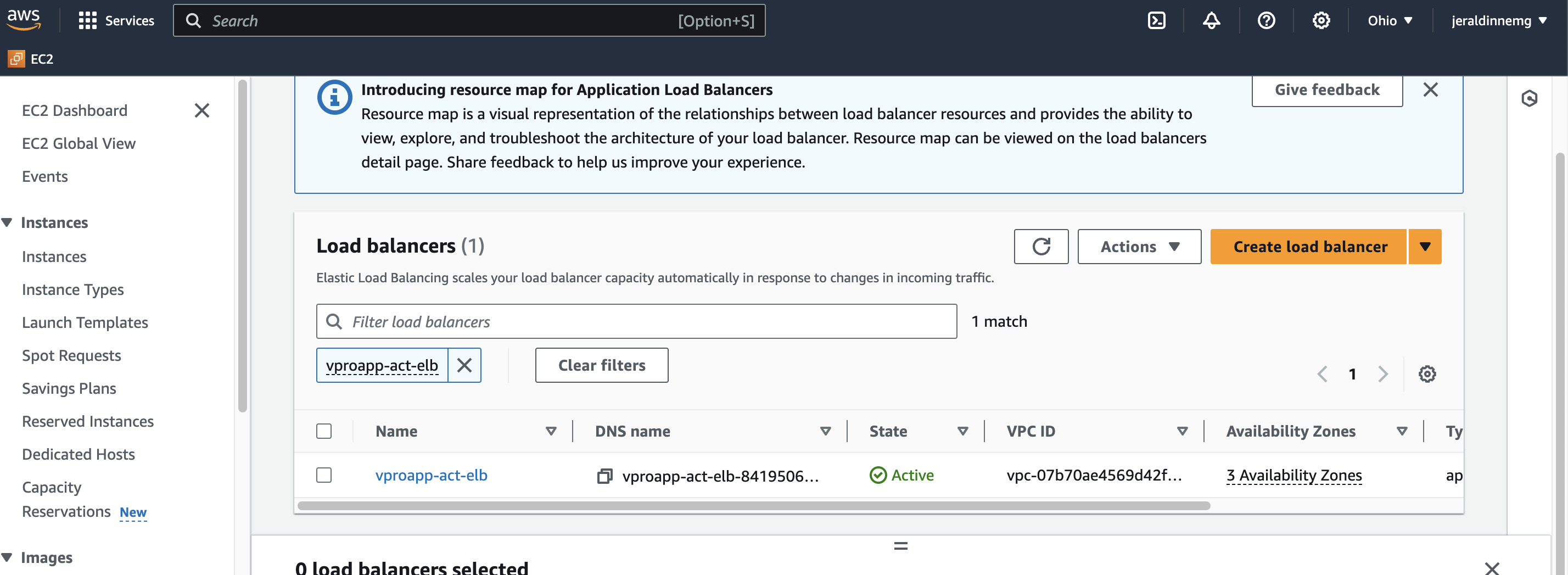This screenshot has width=1568, height=575.
Task: Go to Launch Templates in sidebar
Action: [85, 322]
